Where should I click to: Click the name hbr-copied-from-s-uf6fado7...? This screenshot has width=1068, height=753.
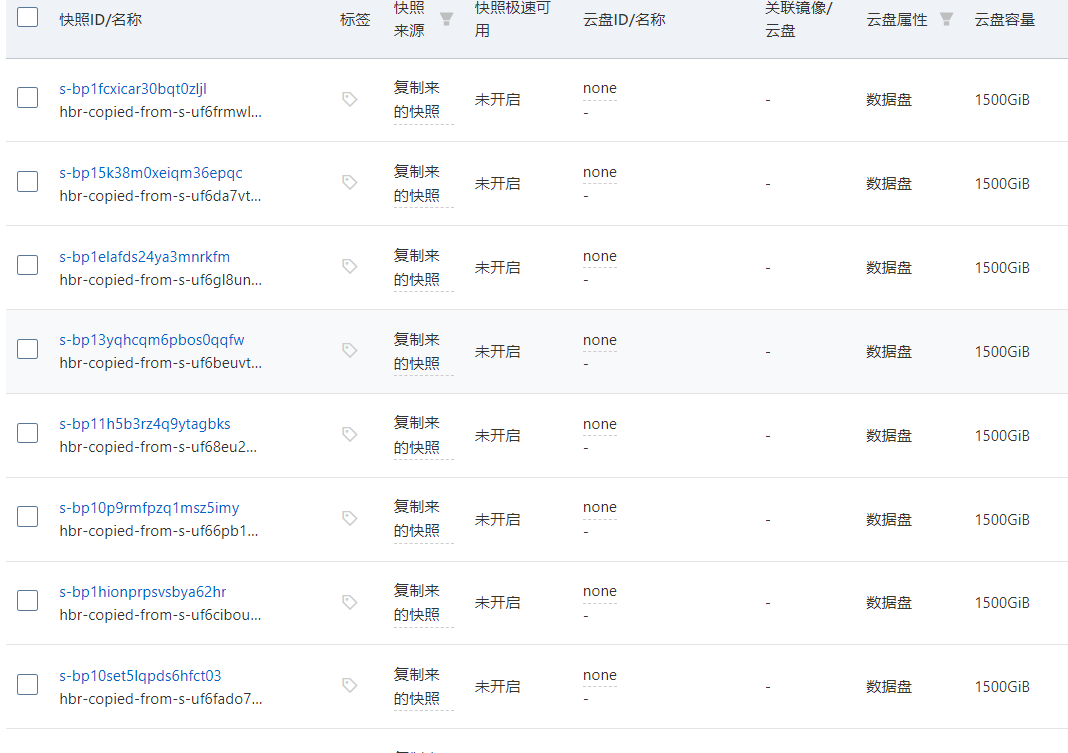click(x=160, y=699)
